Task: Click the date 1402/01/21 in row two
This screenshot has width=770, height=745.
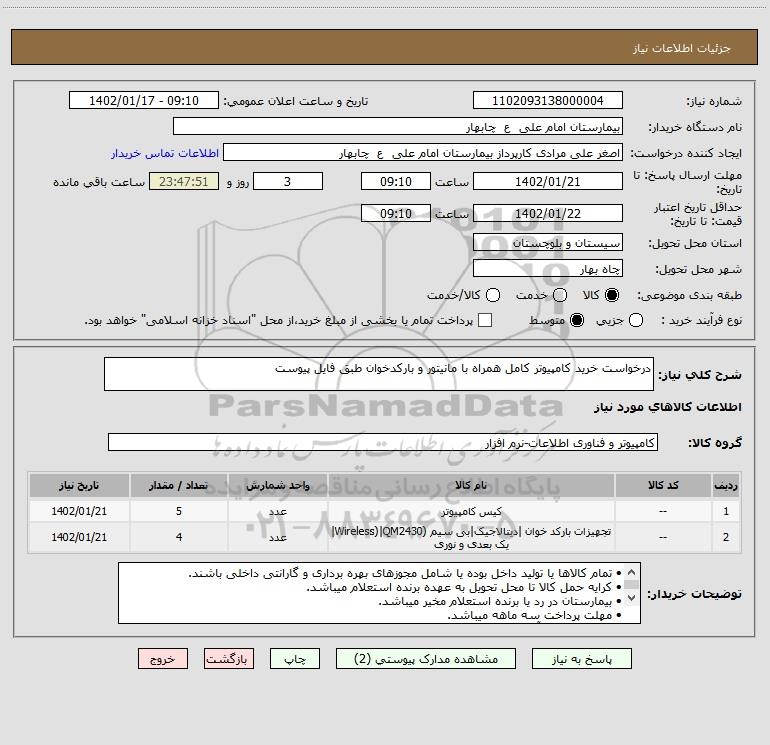Action: (x=79, y=537)
